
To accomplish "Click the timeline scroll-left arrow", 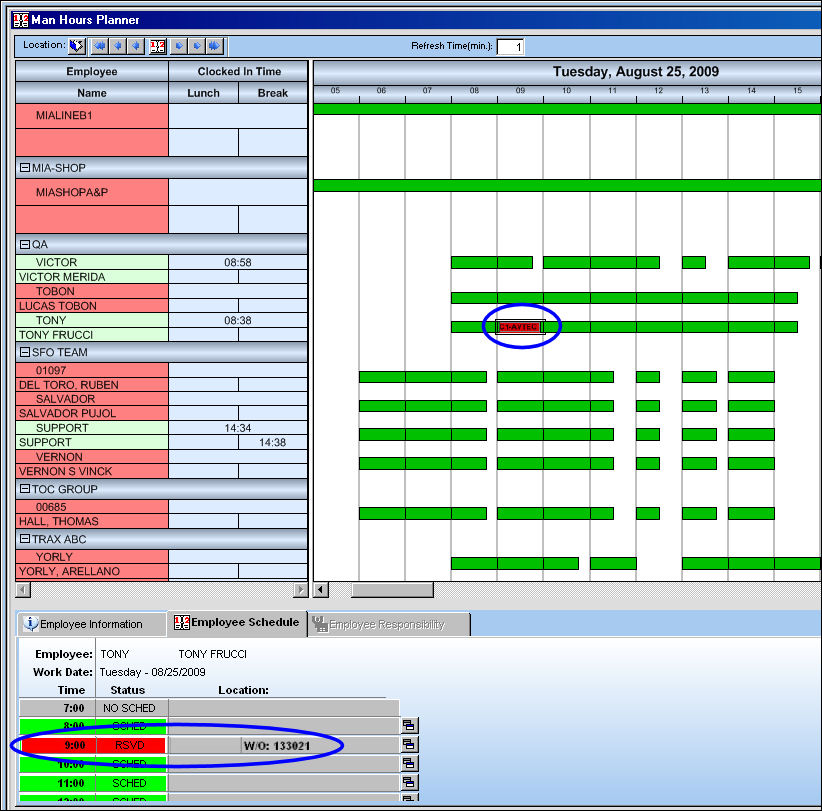I will 321,590.
